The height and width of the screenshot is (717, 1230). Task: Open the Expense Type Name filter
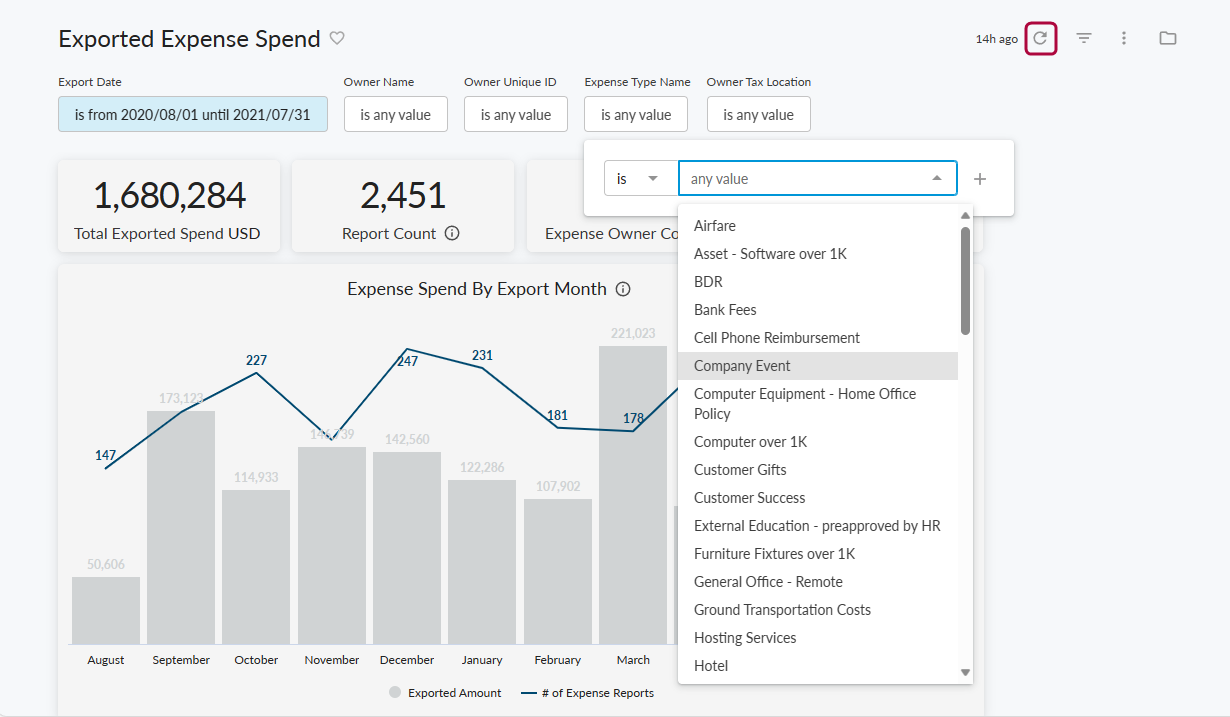(636, 114)
